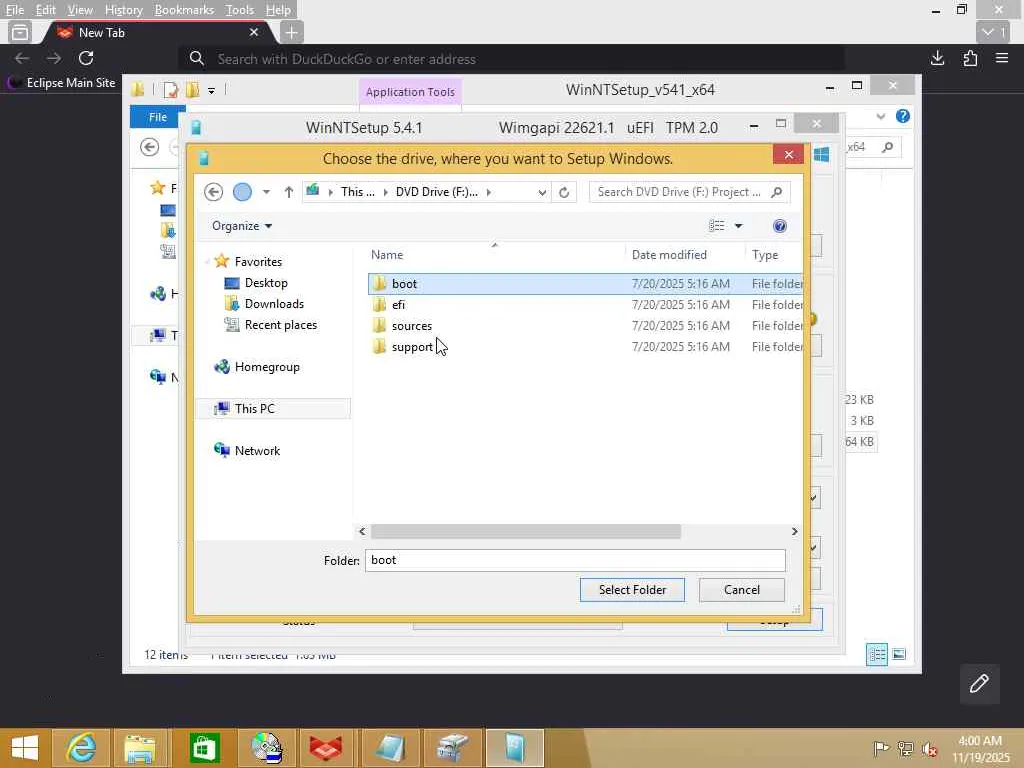Screen dimensions: 1024x768
Task: Click the Select Folder button
Action: pos(632,590)
